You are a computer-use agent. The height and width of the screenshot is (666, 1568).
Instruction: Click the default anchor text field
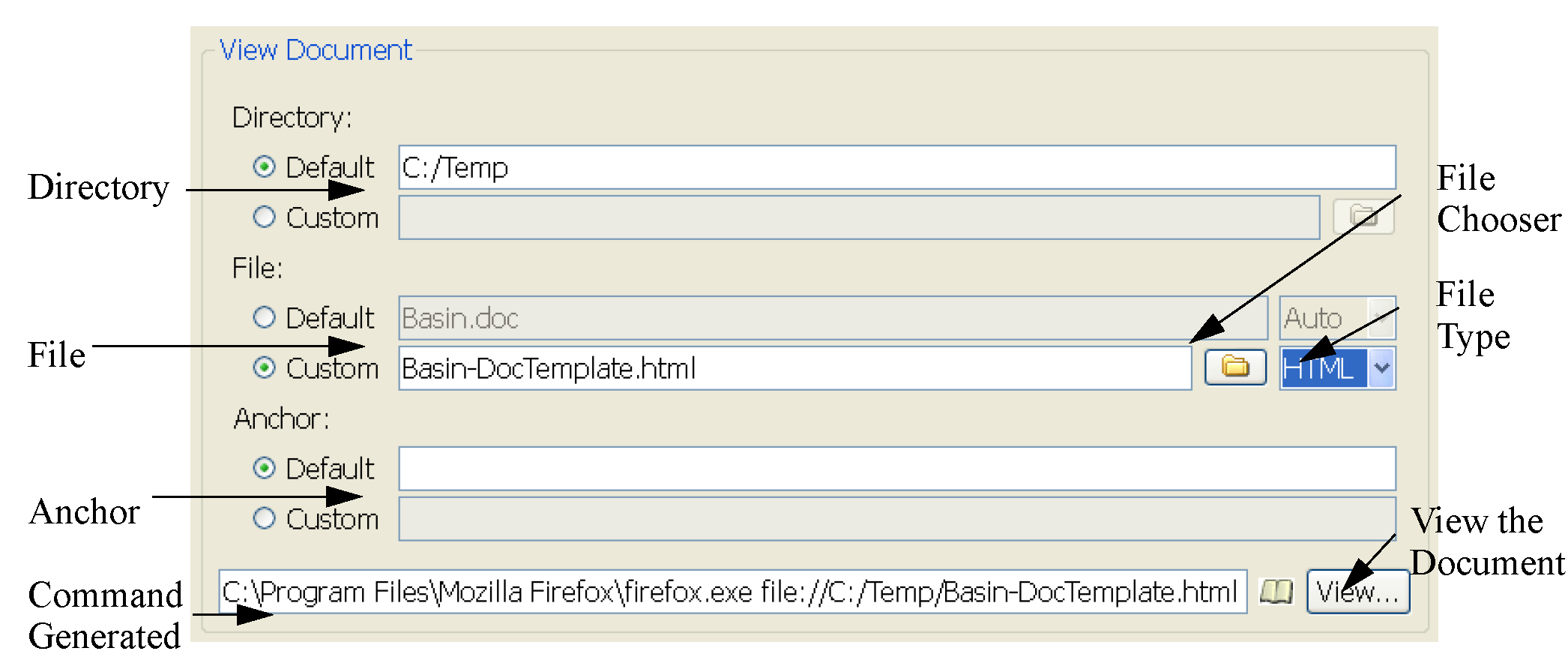pos(896,469)
